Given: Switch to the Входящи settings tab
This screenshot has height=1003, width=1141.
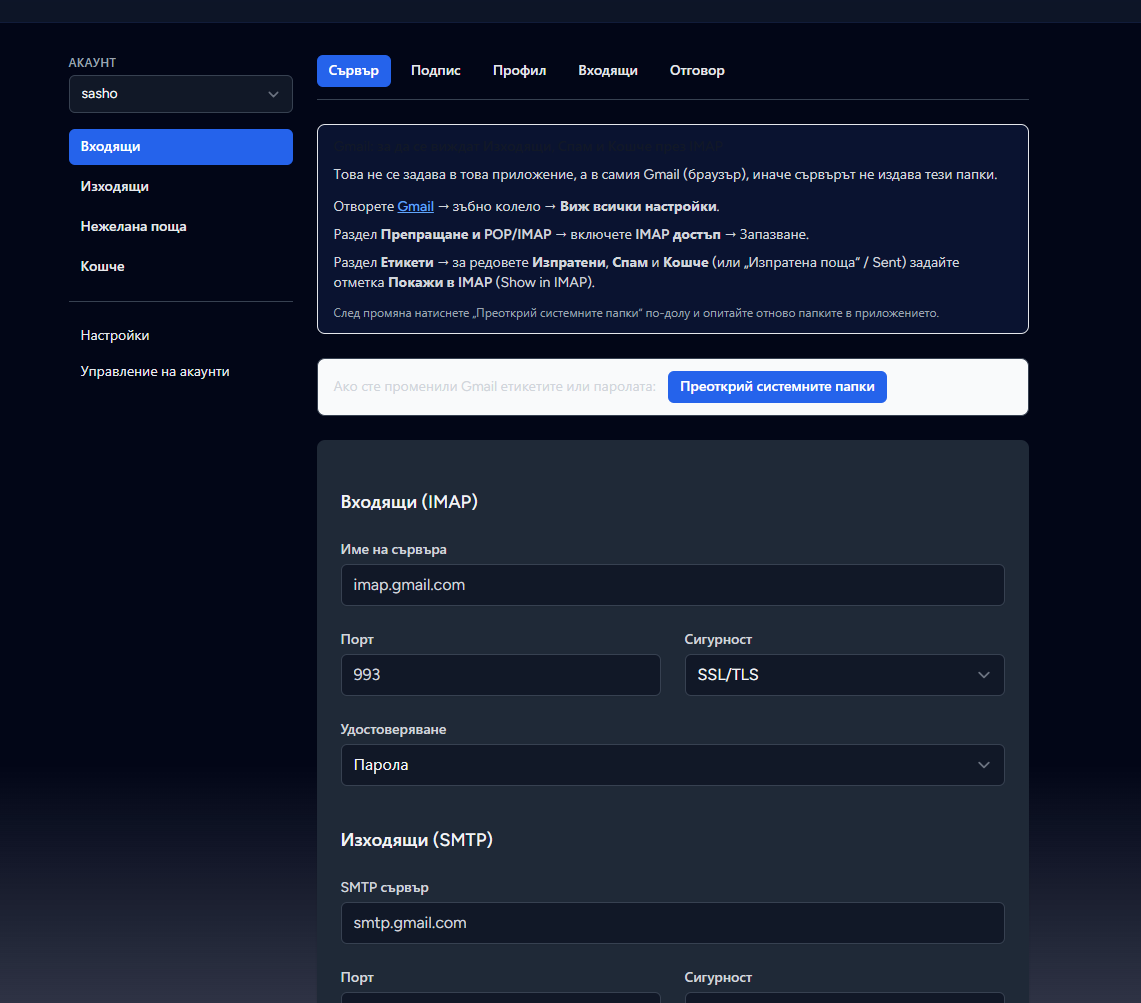Looking at the screenshot, I should pos(608,71).
